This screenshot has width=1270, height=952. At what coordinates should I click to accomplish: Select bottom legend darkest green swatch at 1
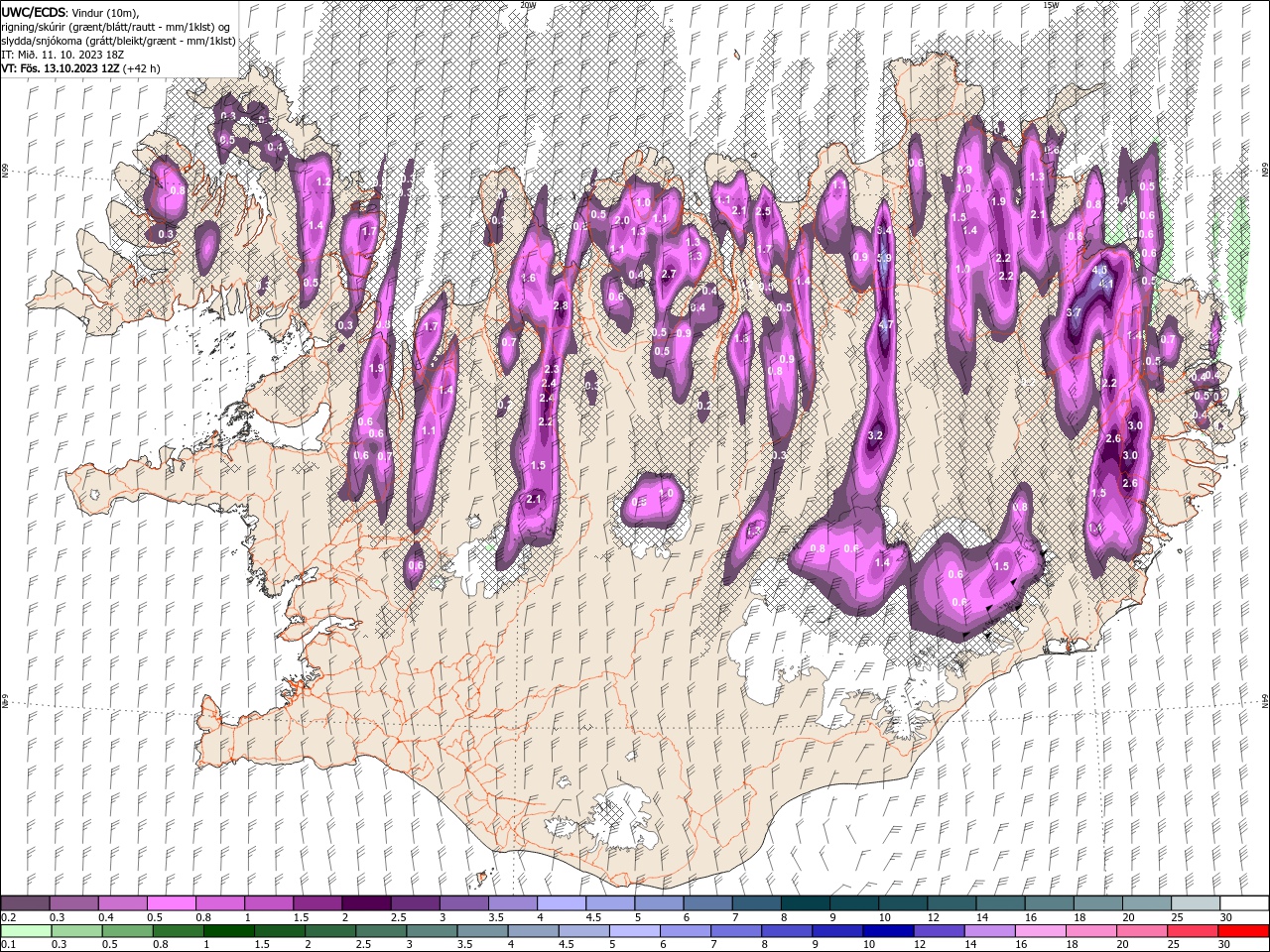coord(228,931)
